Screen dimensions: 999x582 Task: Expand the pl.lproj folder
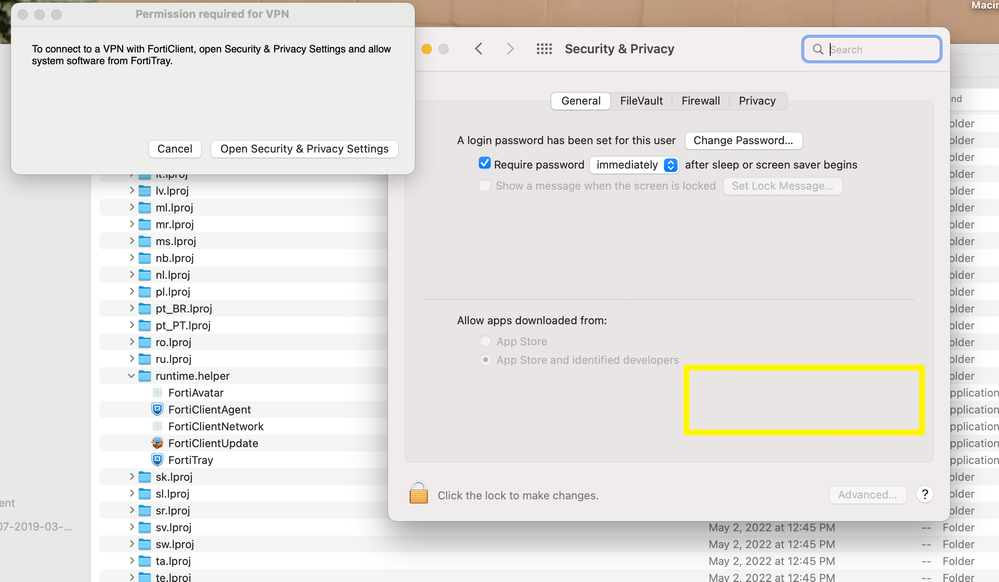(x=131, y=291)
